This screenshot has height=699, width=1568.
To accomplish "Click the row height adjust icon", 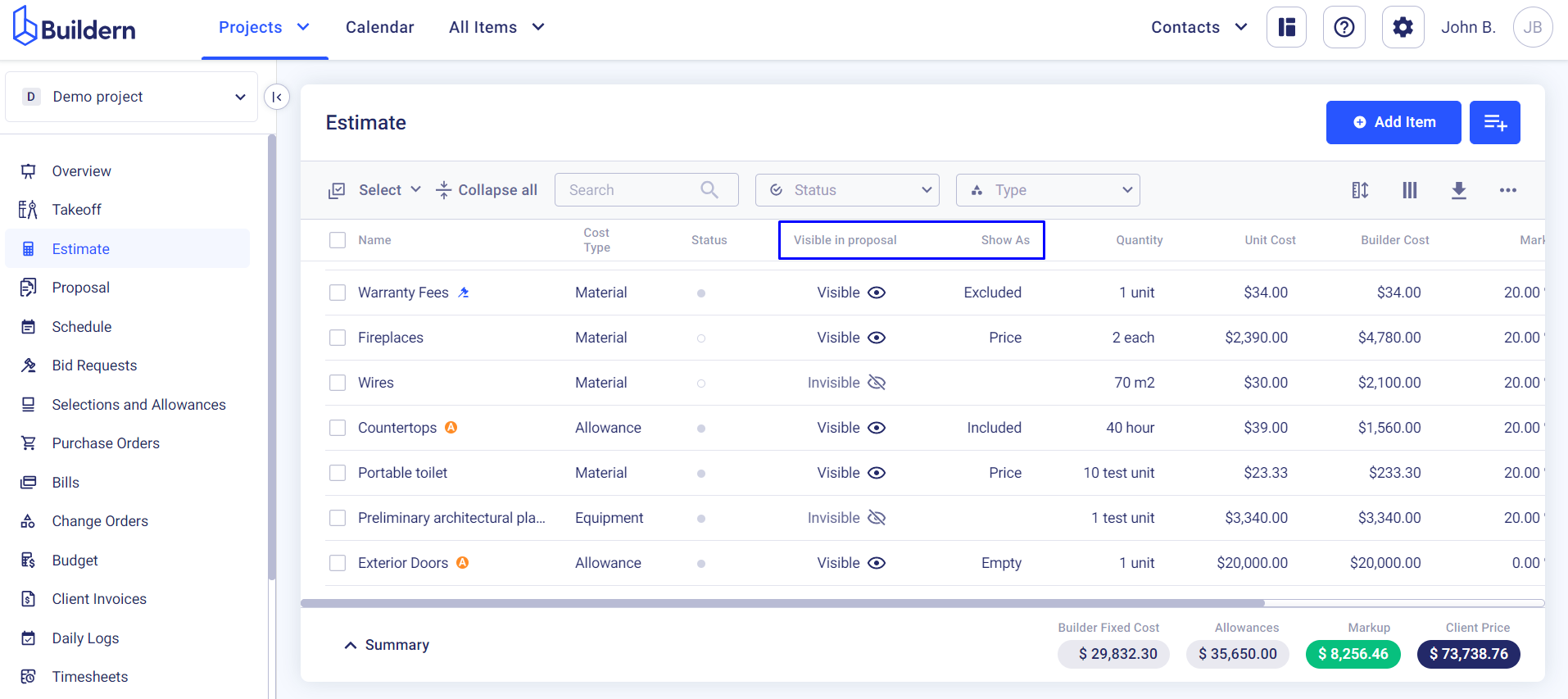I will coord(1360,190).
